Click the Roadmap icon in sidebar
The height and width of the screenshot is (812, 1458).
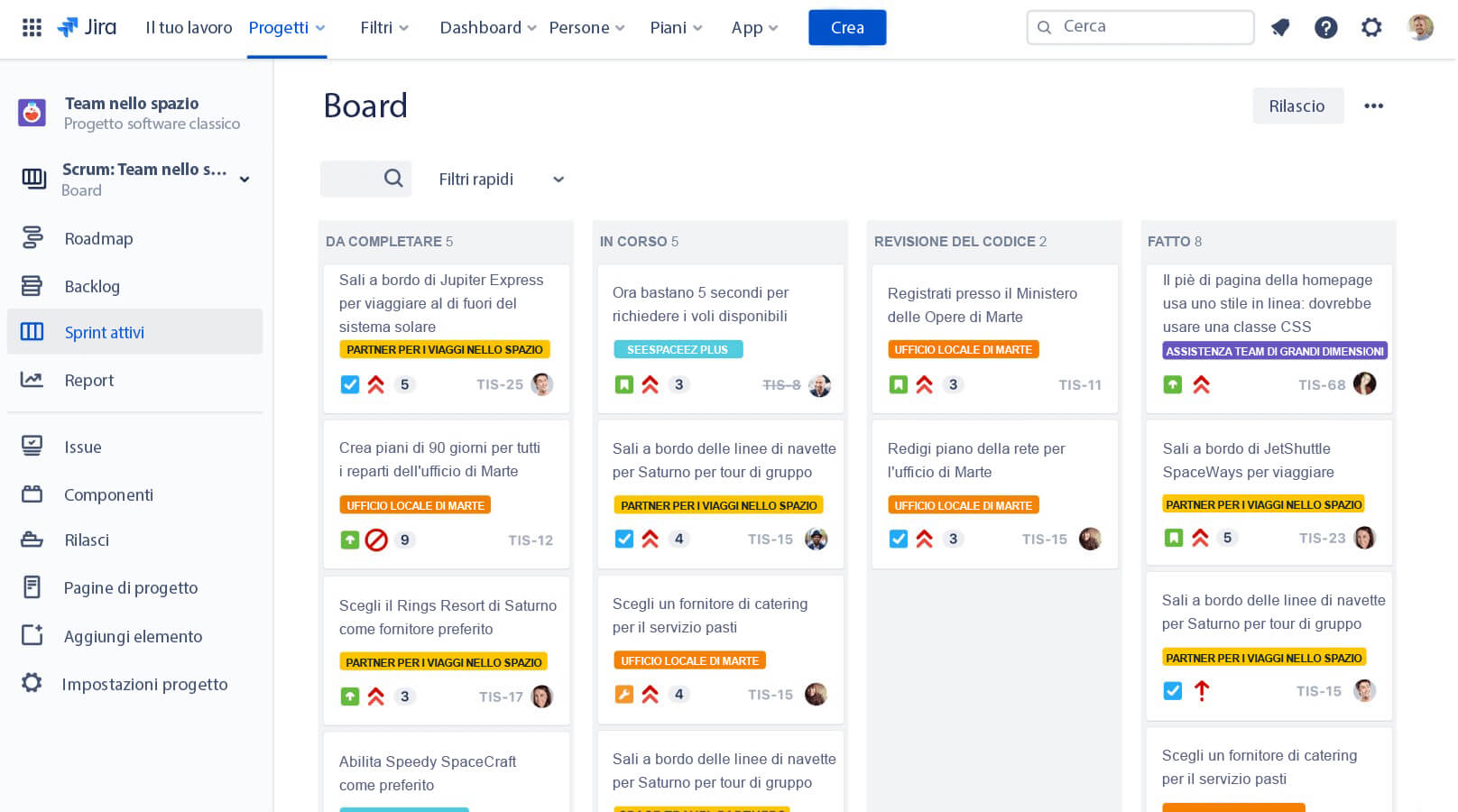point(32,238)
